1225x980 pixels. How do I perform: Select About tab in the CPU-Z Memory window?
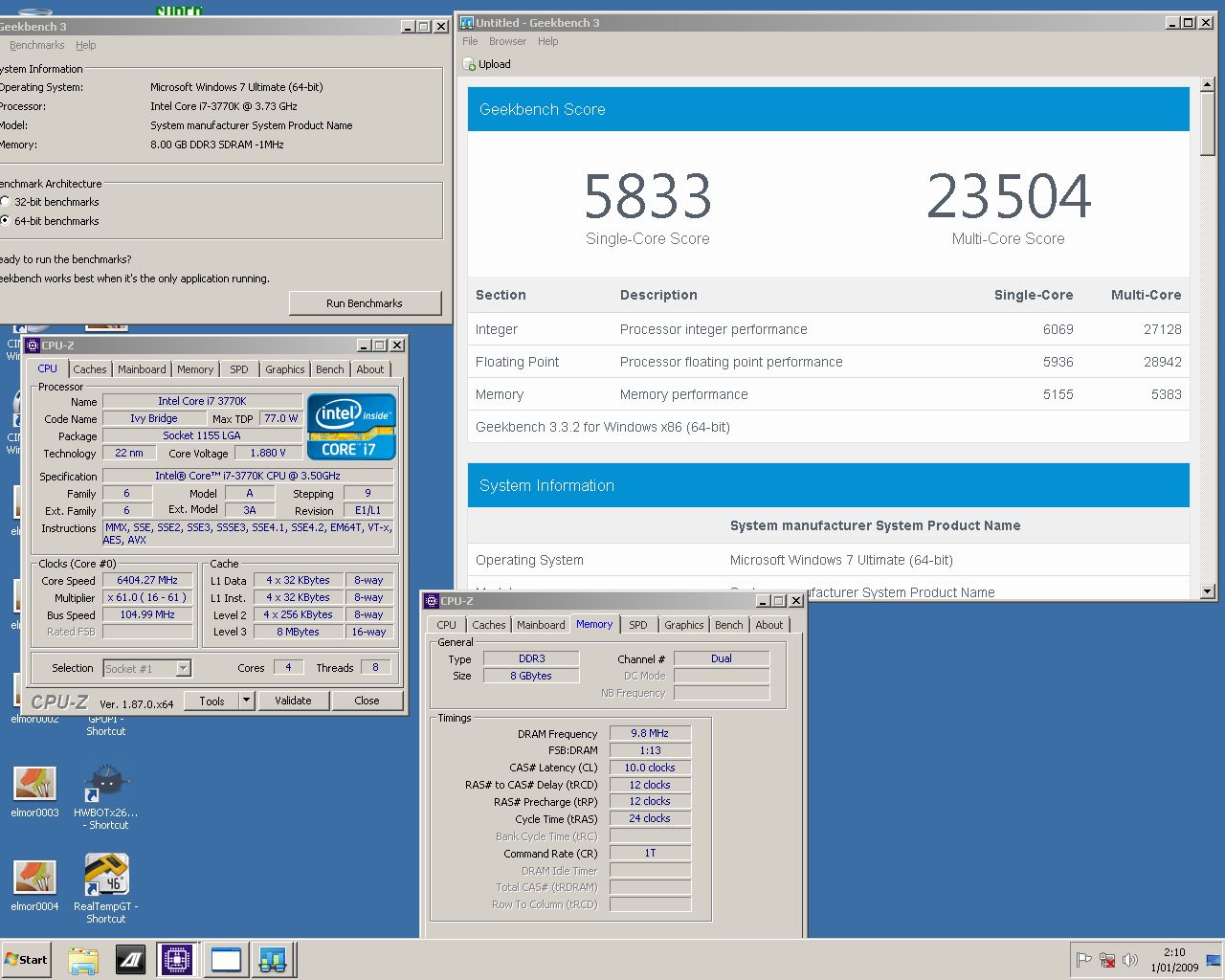(769, 625)
